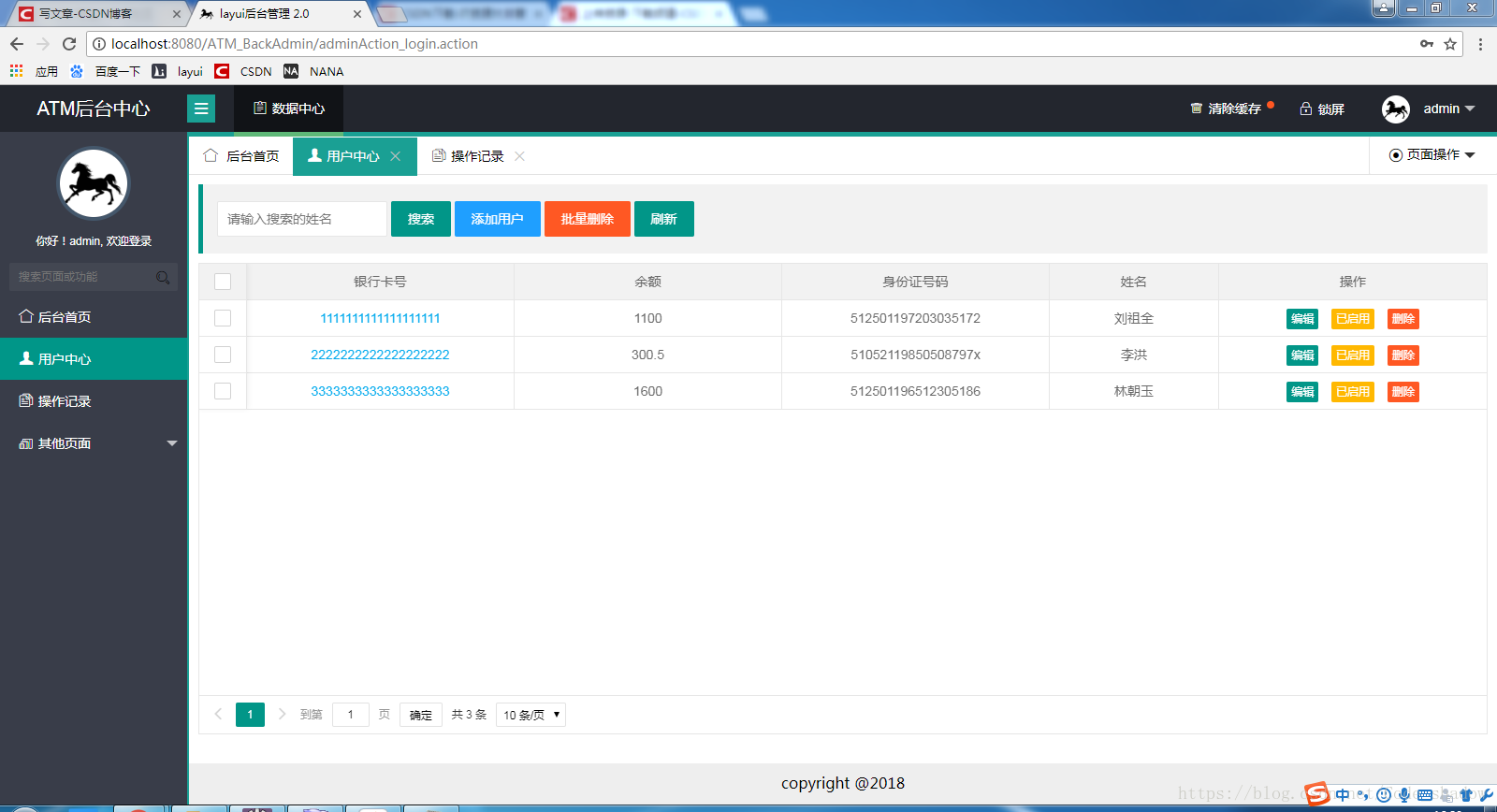1497x812 pixels.
Task: Check the row checkbox for 李洪
Action: [223, 355]
